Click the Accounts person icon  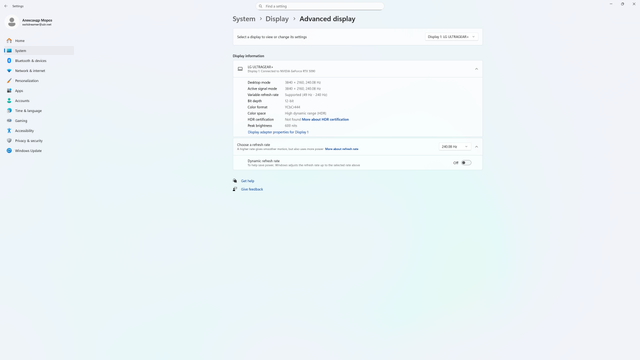9,100
